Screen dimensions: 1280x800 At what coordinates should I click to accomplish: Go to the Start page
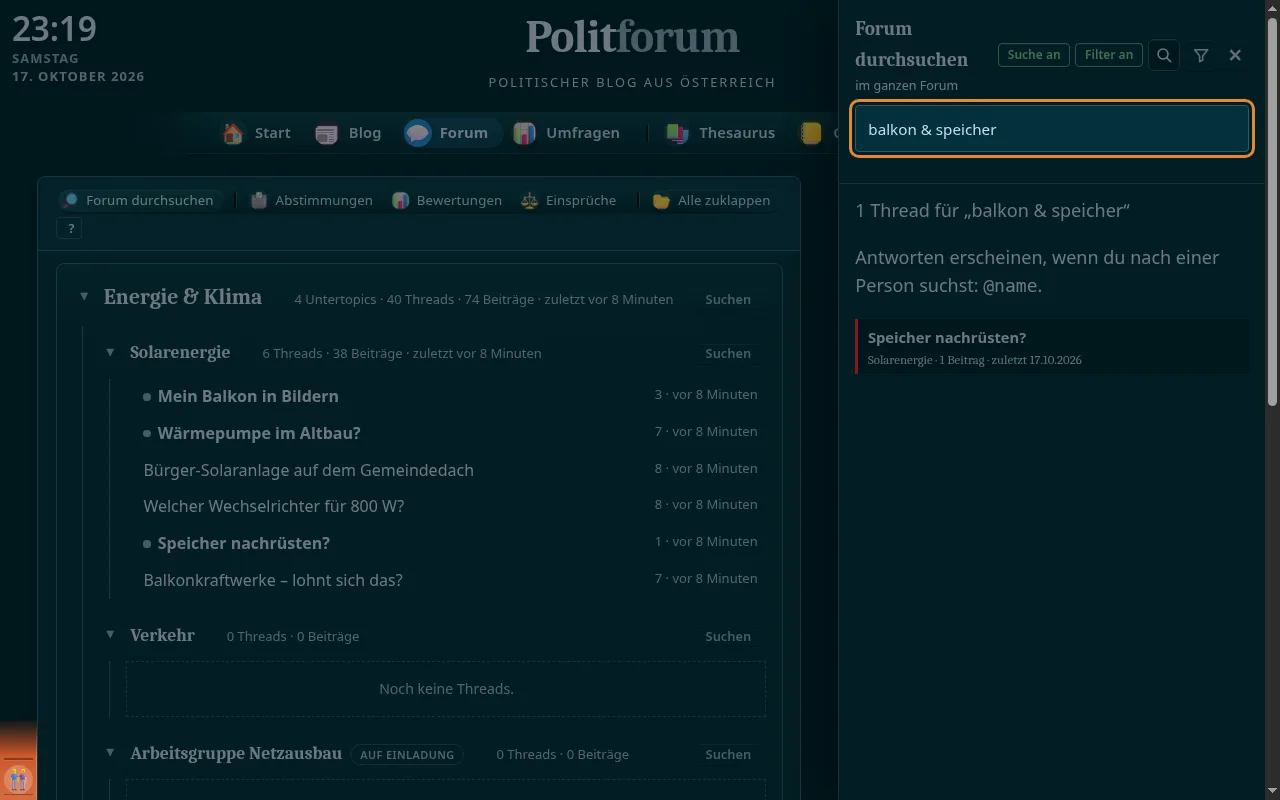click(x=257, y=133)
